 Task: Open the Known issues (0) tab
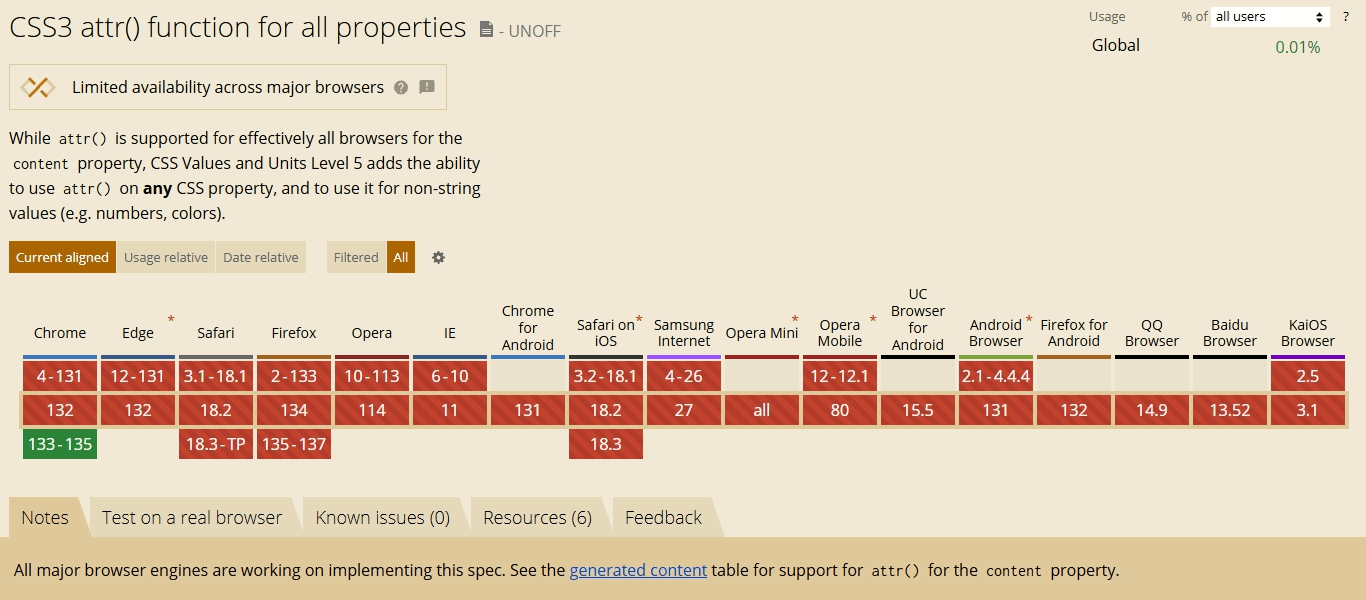coord(382,517)
